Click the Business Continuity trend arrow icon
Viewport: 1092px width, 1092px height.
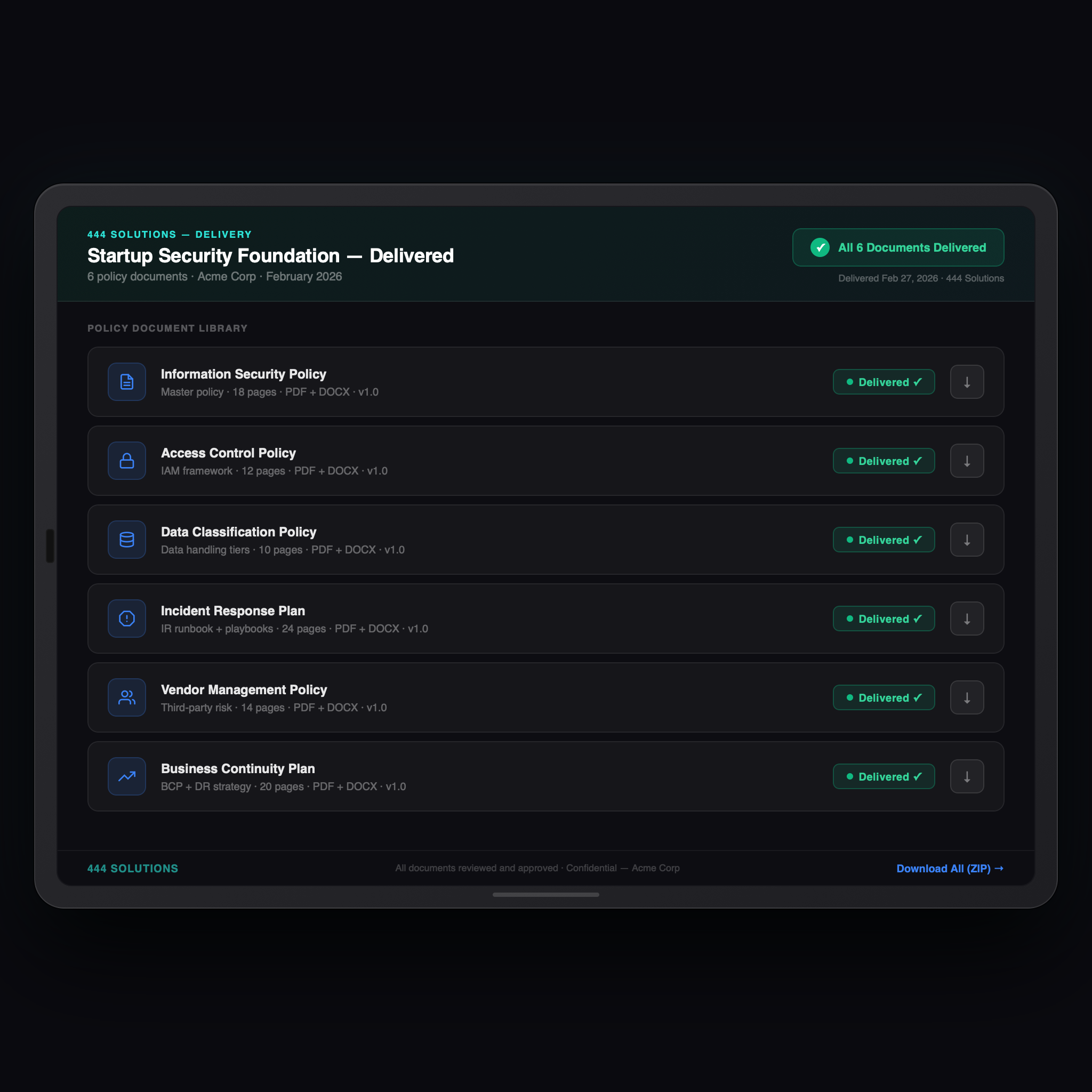tap(126, 776)
